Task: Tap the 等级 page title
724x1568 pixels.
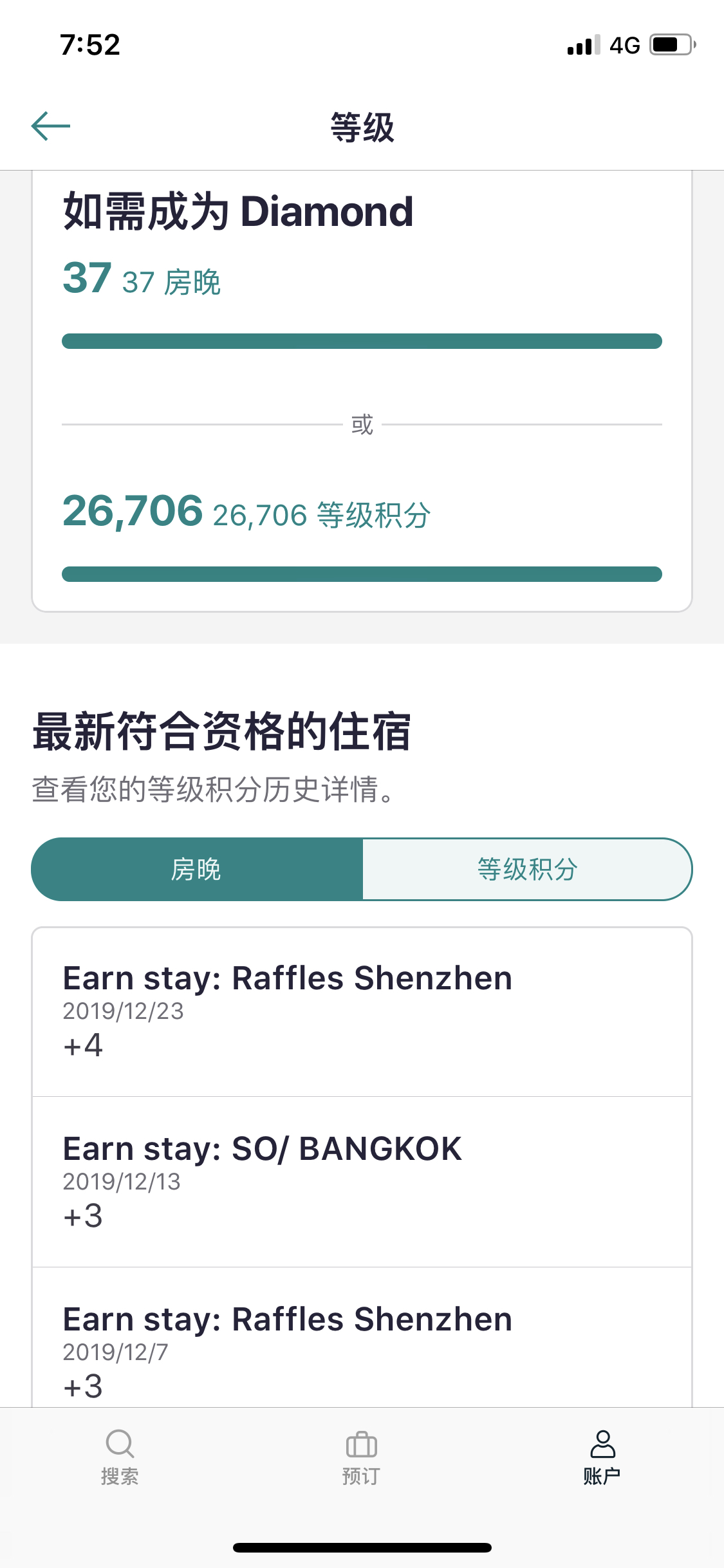Action: (362, 127)
